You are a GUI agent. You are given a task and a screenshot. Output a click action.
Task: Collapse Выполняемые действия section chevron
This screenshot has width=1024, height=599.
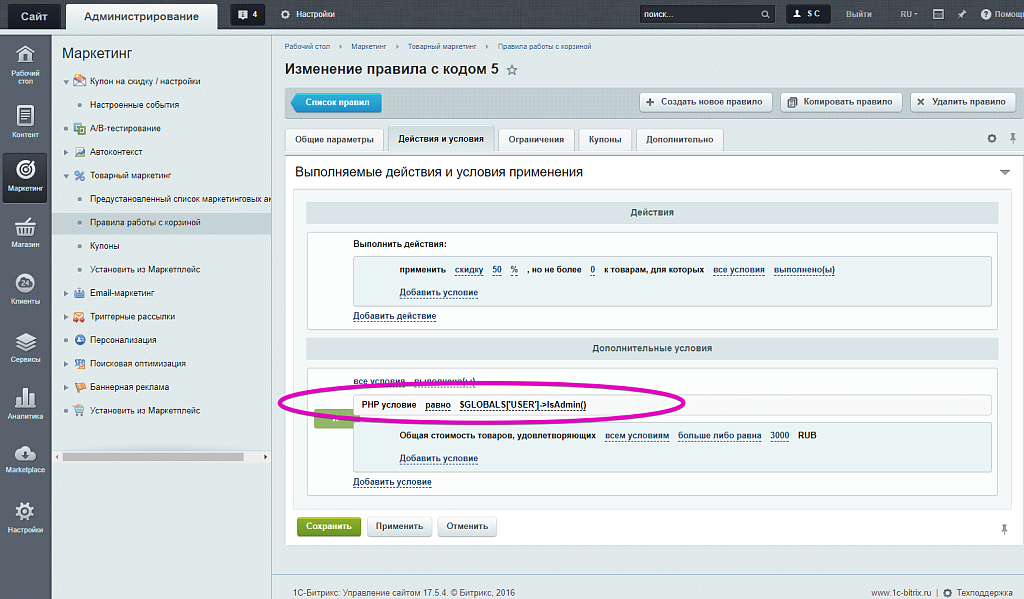click(x=1004, y=171)
